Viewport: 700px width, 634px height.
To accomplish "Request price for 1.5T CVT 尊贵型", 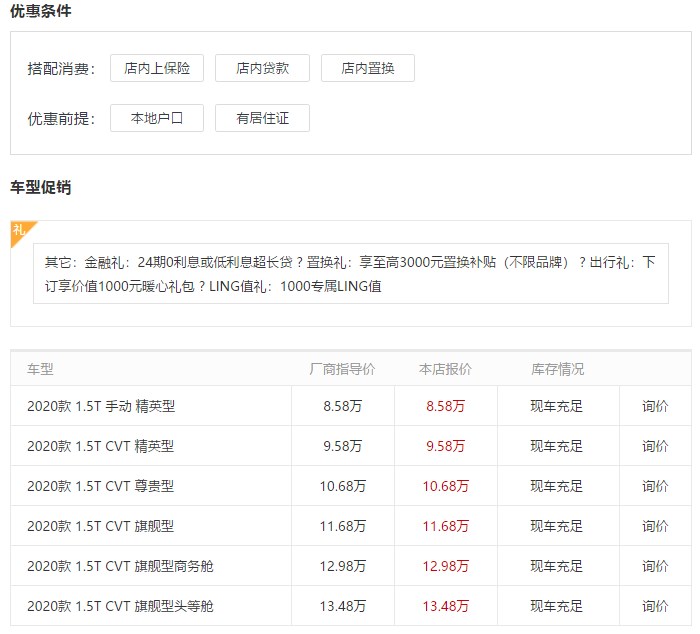I will (x=655, y=486).
